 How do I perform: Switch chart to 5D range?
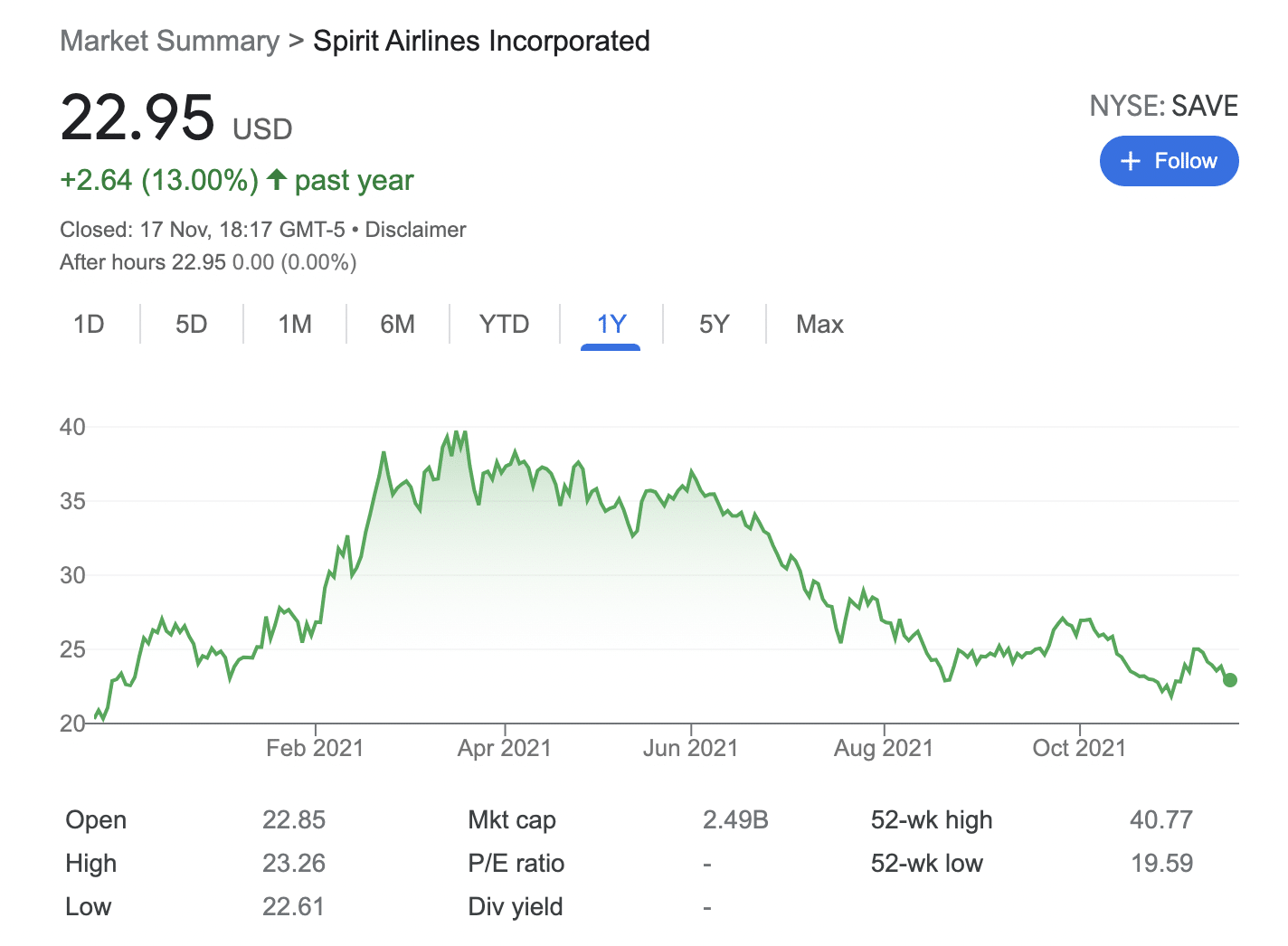[192, 324]
